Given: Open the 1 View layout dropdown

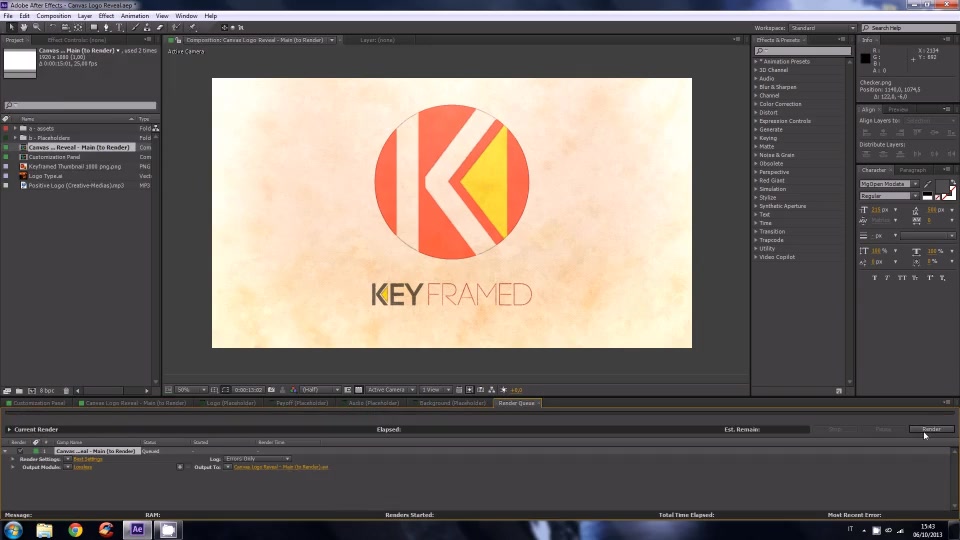Looking at the screenshot, I should click(x=436, y=390).
